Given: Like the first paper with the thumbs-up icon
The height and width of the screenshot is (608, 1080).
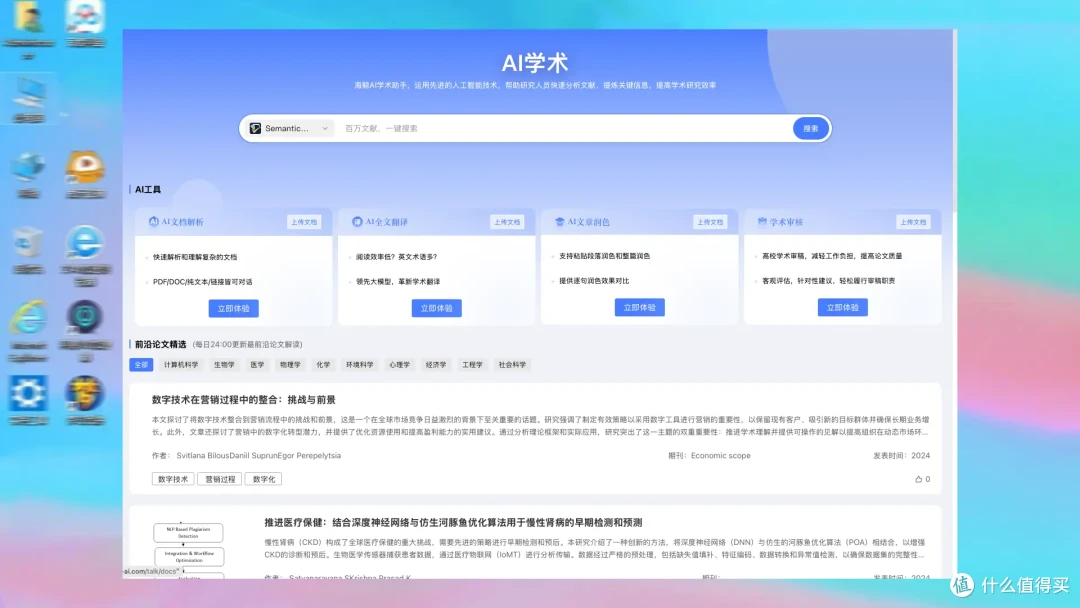Looking at the screenshot, I should (919, 479).
